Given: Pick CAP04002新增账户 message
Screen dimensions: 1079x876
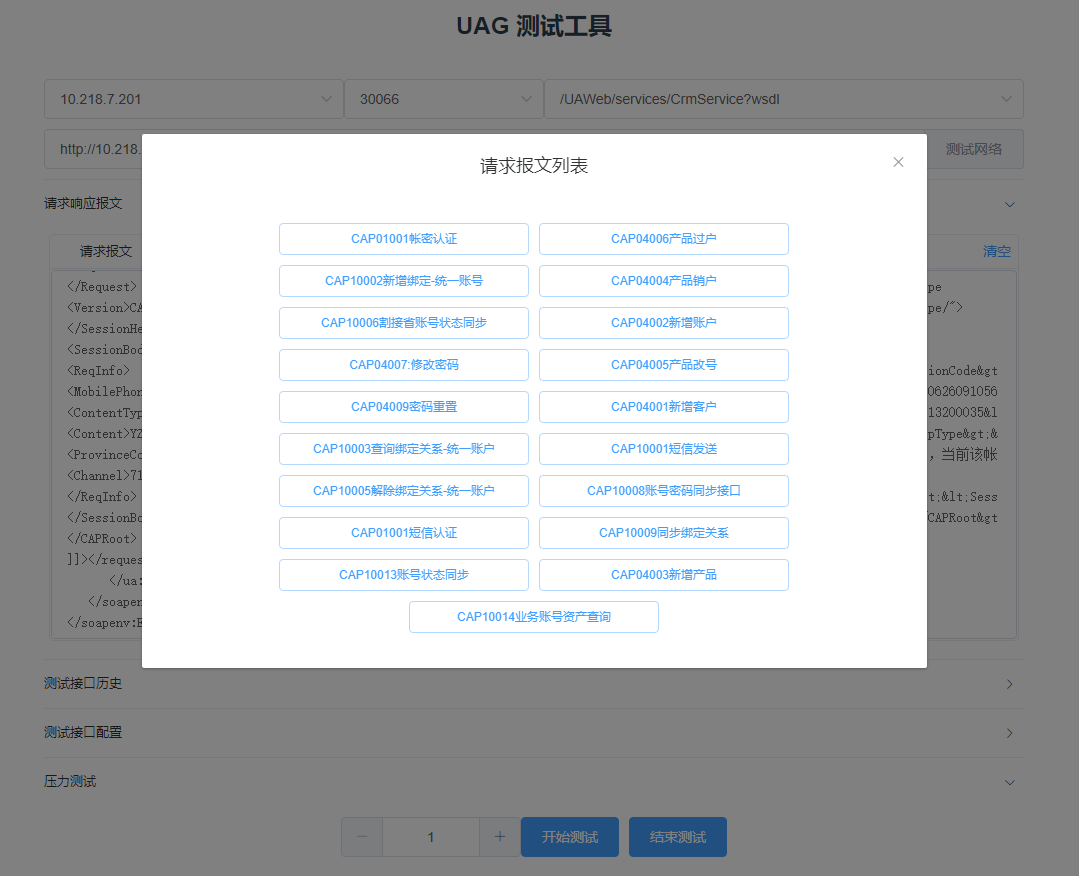Looking at the screenshot, I should click(x=663, y=323).
